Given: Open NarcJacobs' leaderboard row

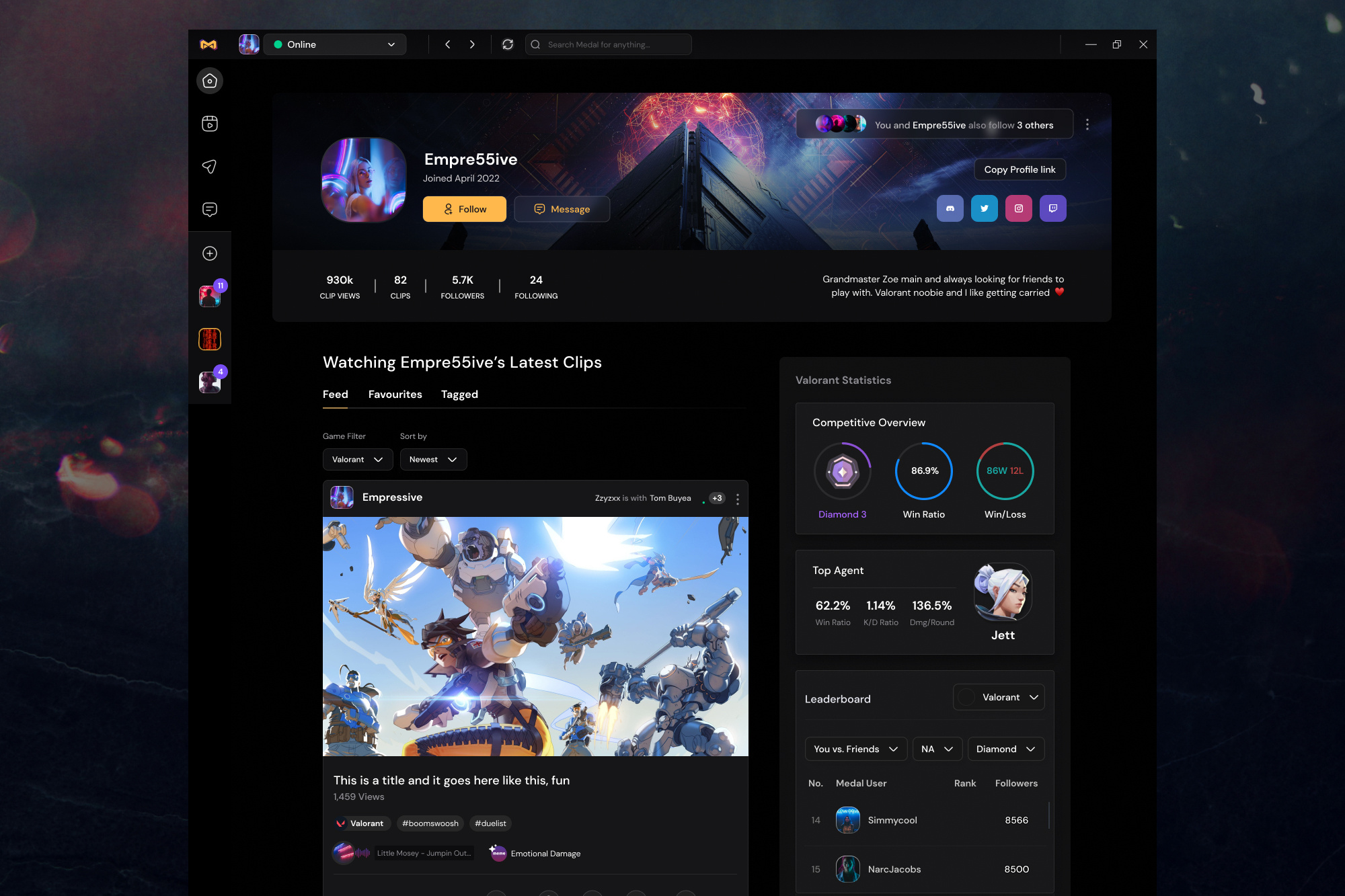Looking at the screenshot, I should pyautogui.click(x=925, y=869).
